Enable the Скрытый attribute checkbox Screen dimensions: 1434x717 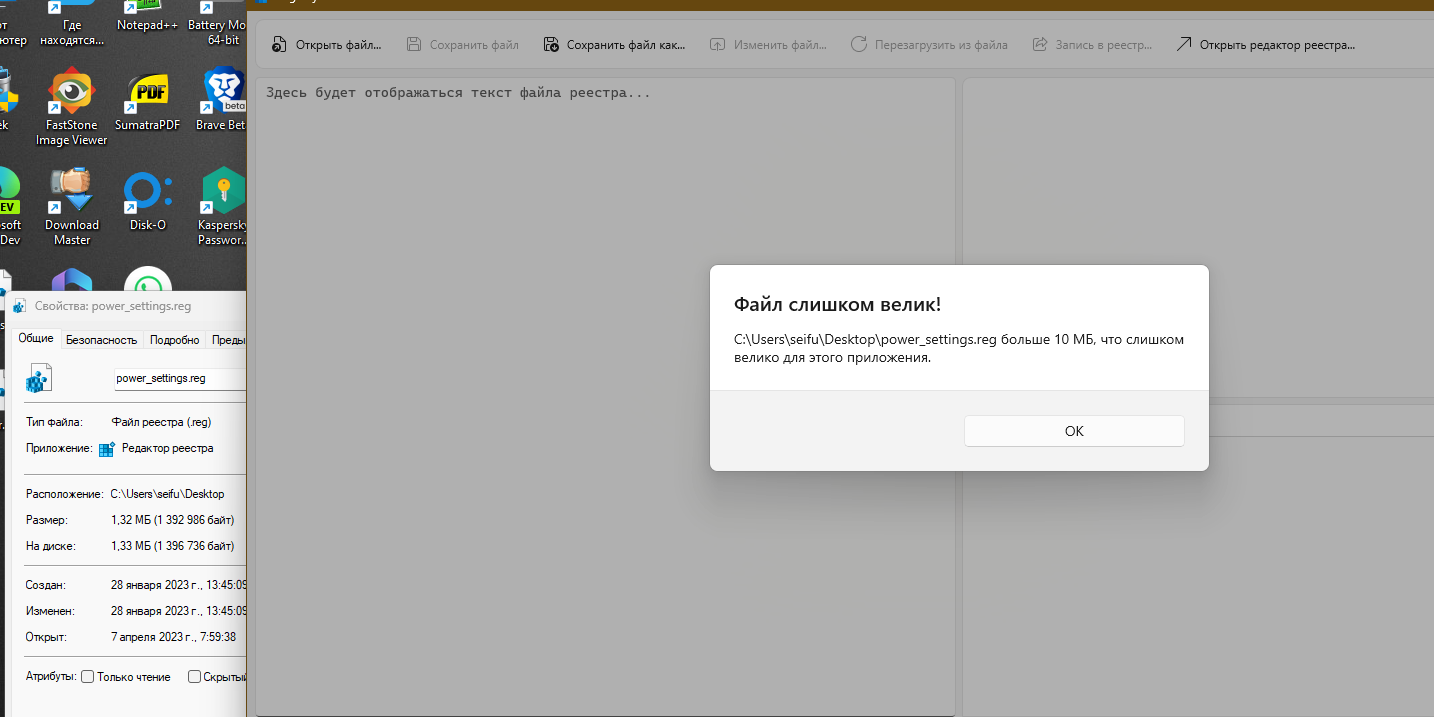194,677
